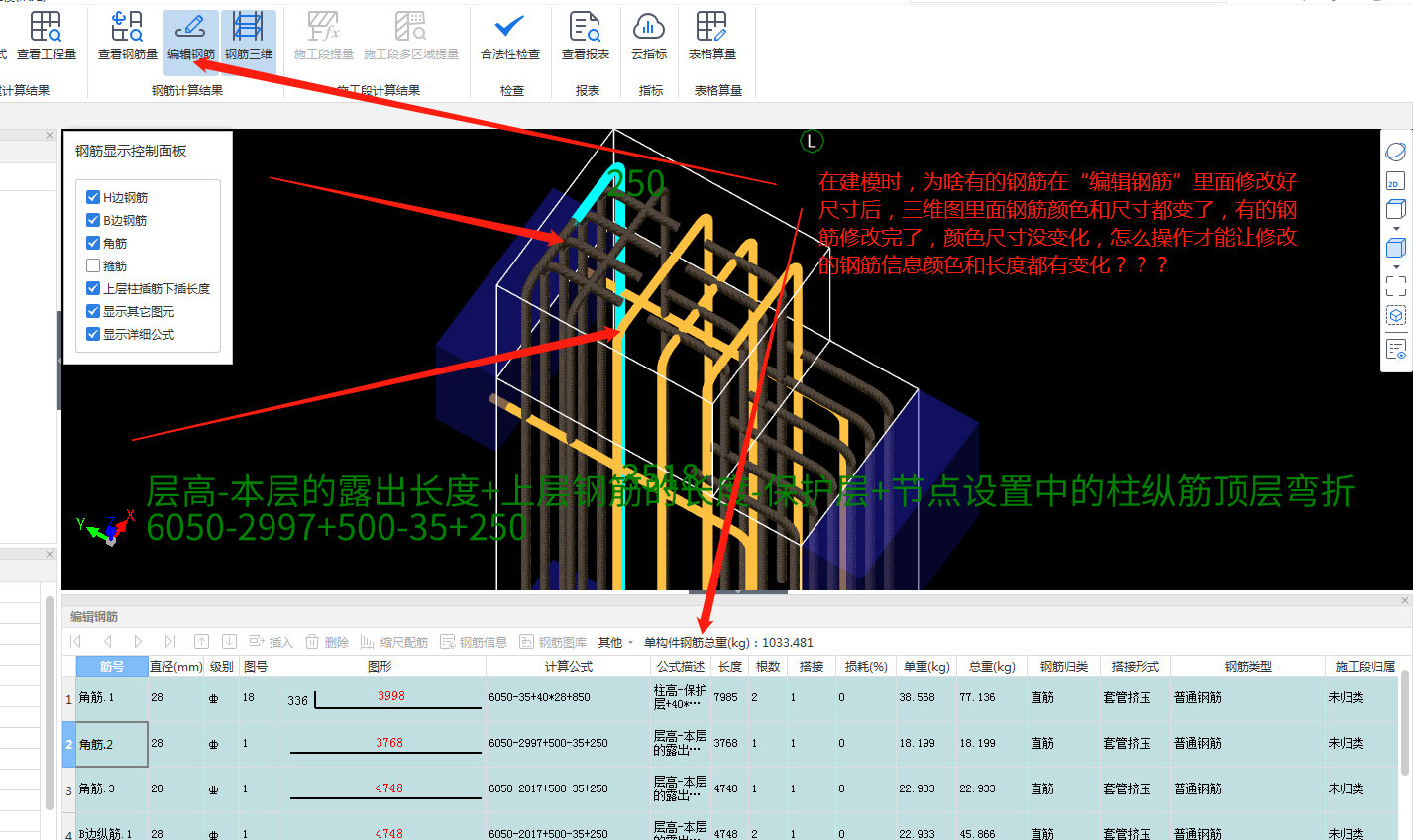1413x840 pixels.
Task: Click 缩尺配筋 in the rebar toolbar
Action: 394,642
